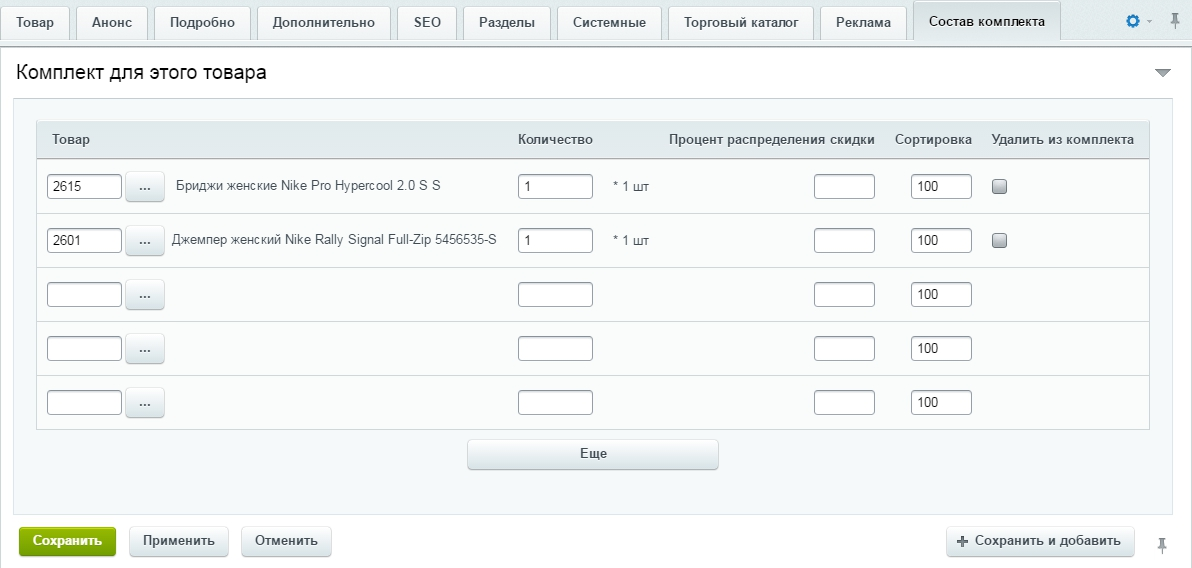Click empty product ID field in fifth row
This screenshot has height=568, width=1192.
click(x=84, y=402)
